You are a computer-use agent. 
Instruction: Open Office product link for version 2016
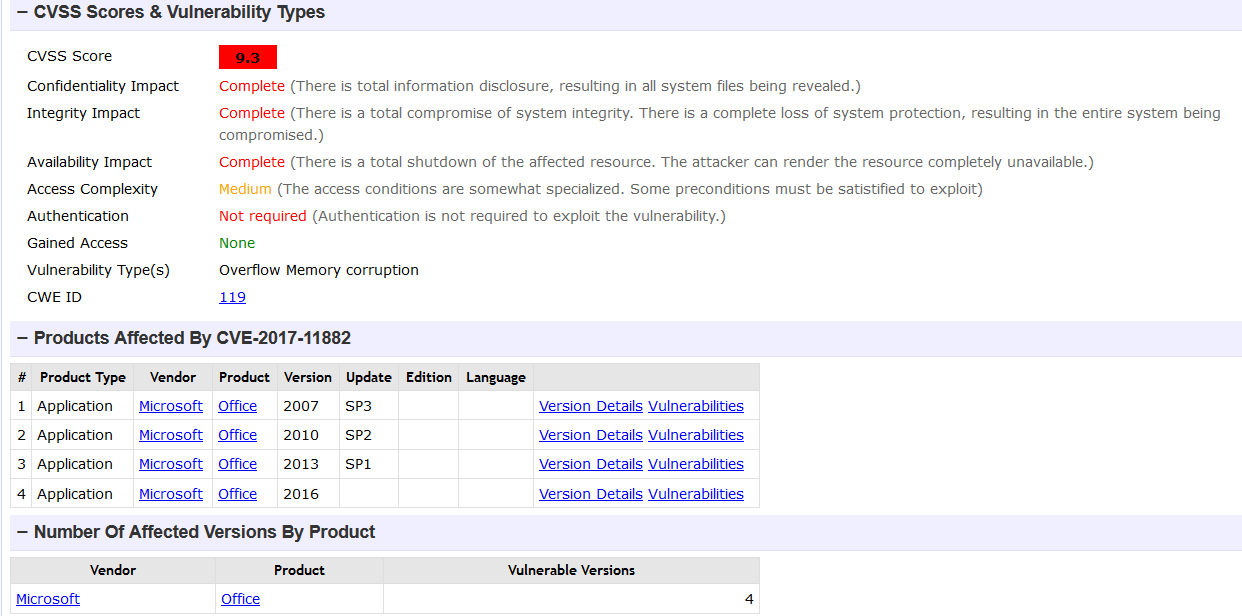click(x=237, y=494)
